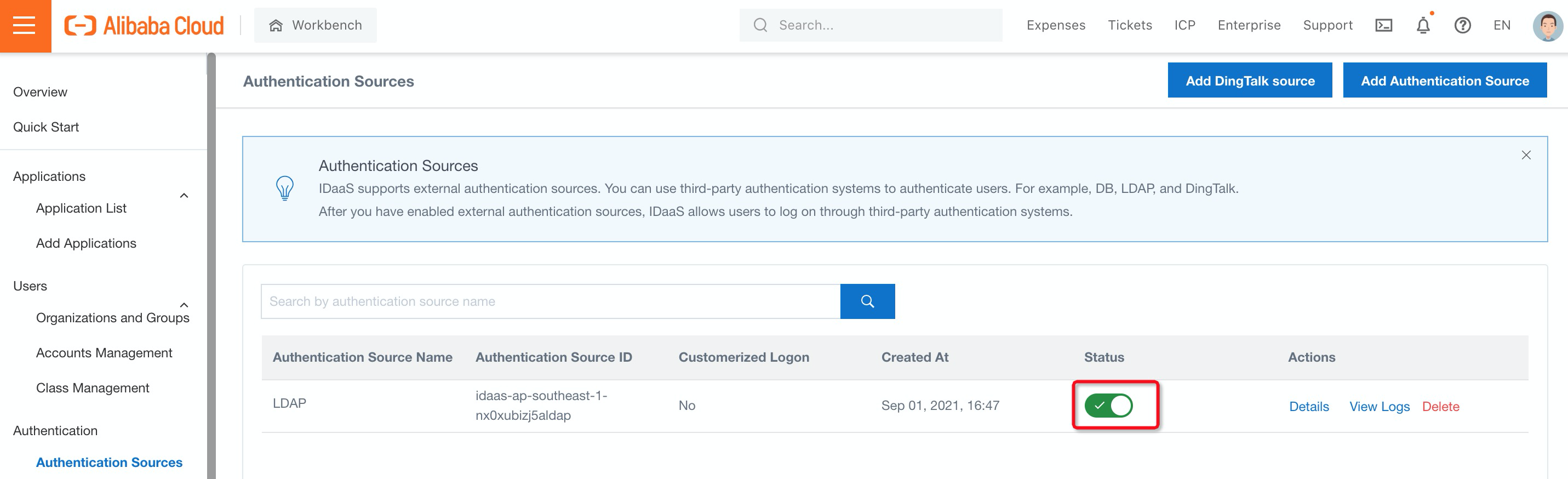Screen dimensions: 1568x479
Task: Delete the LDAP authentication source
Action: coord(1440,407)
